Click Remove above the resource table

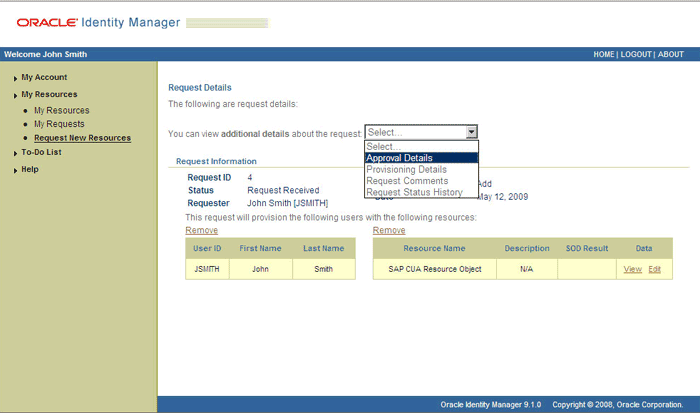tap(389, 230)
